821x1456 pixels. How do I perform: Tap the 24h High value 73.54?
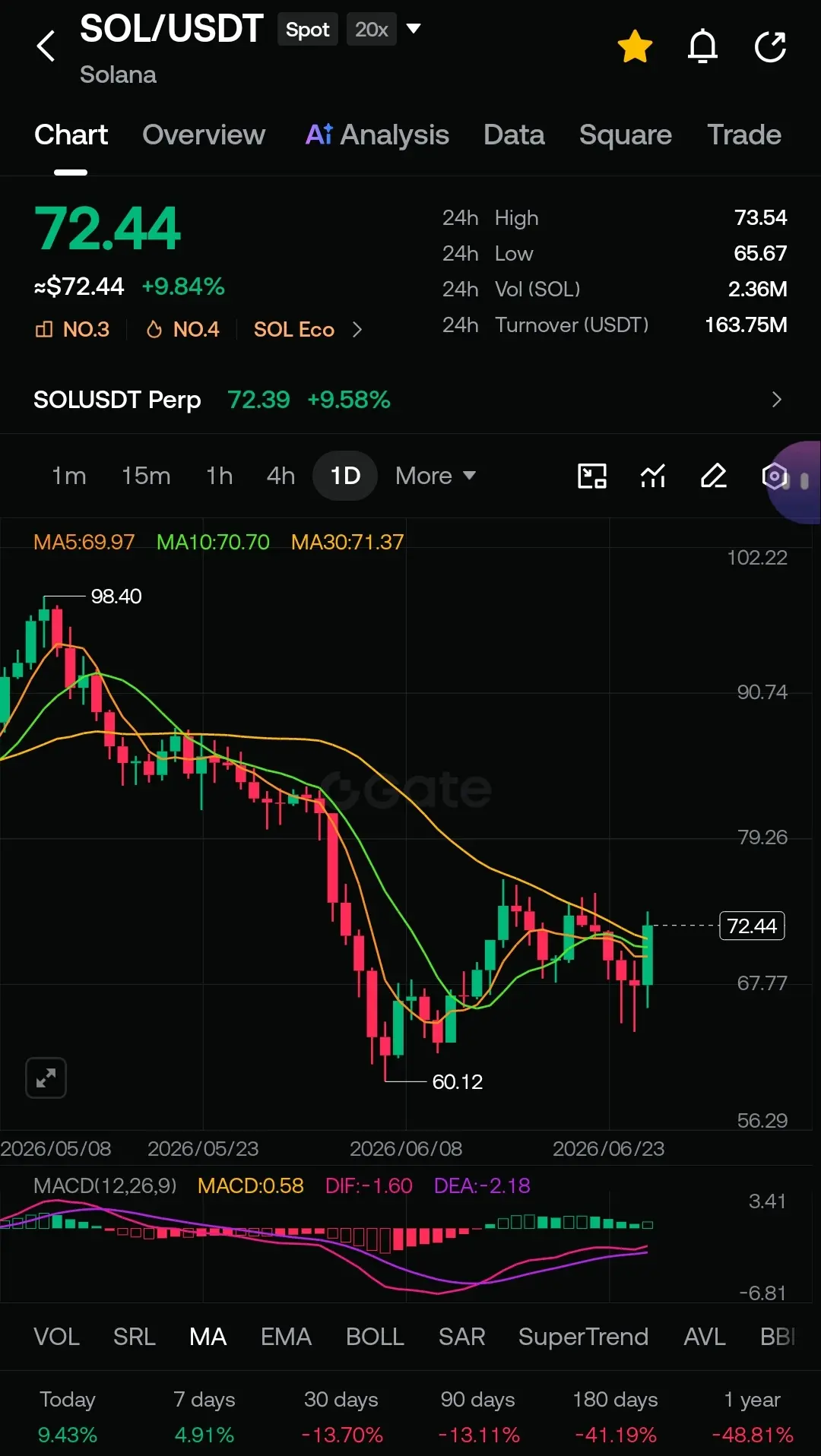(760, 218)
